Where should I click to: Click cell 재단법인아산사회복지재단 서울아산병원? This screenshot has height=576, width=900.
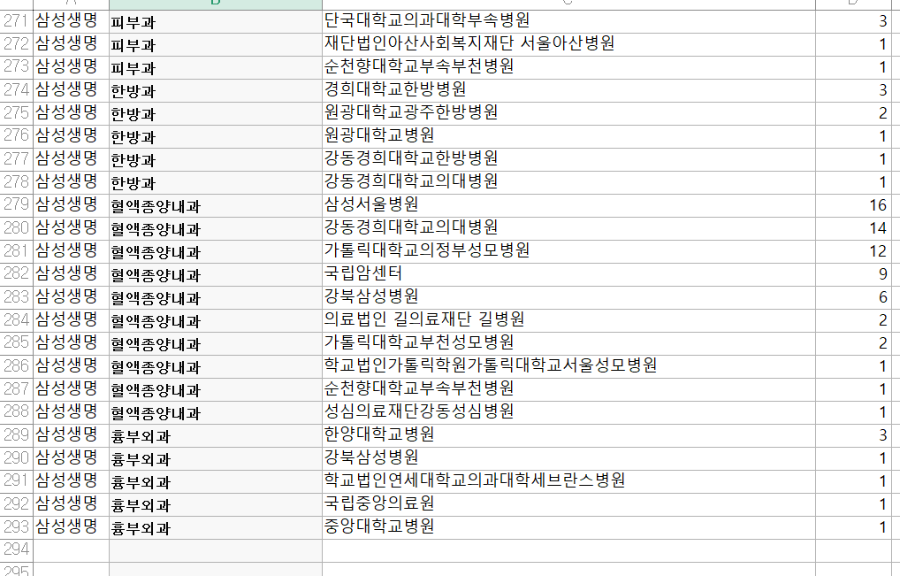(x=568, y=44)
